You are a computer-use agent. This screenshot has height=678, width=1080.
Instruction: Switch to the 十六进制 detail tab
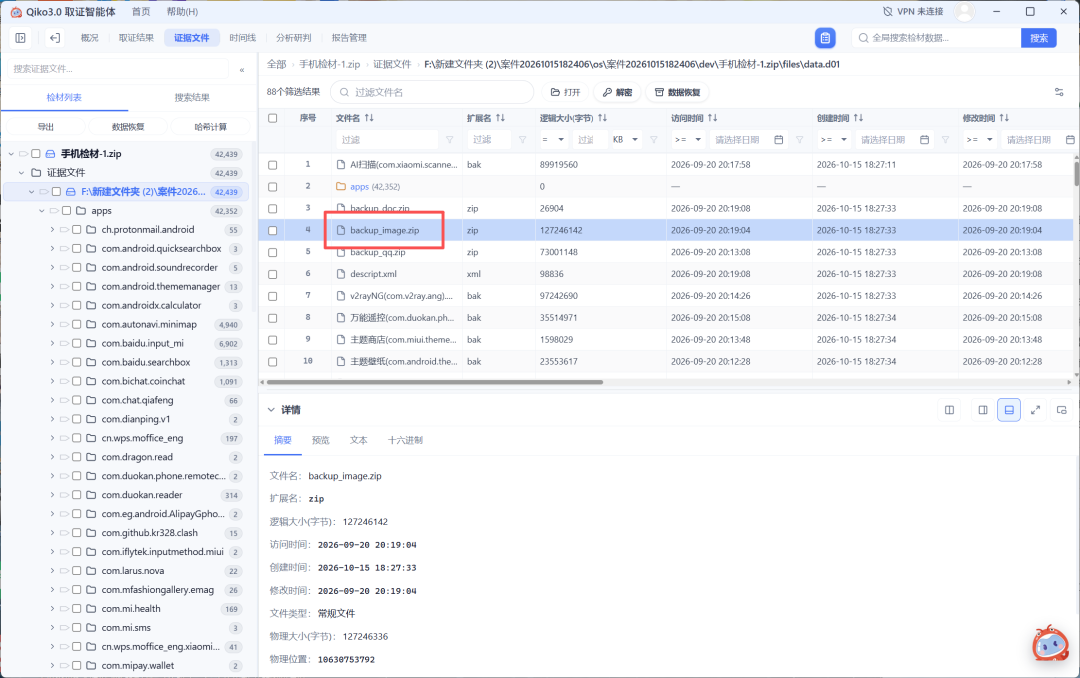pos(405,440)
